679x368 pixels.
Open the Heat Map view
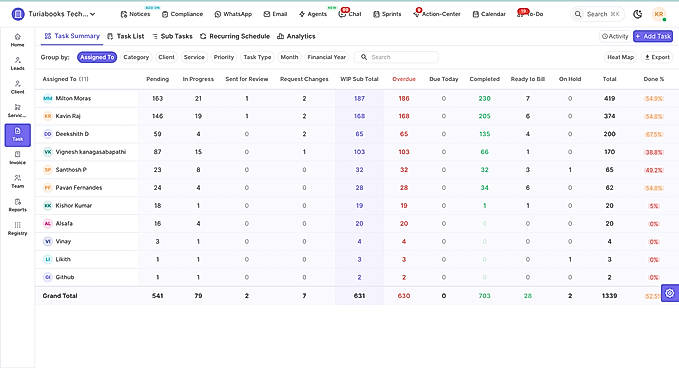pos(621,57)
